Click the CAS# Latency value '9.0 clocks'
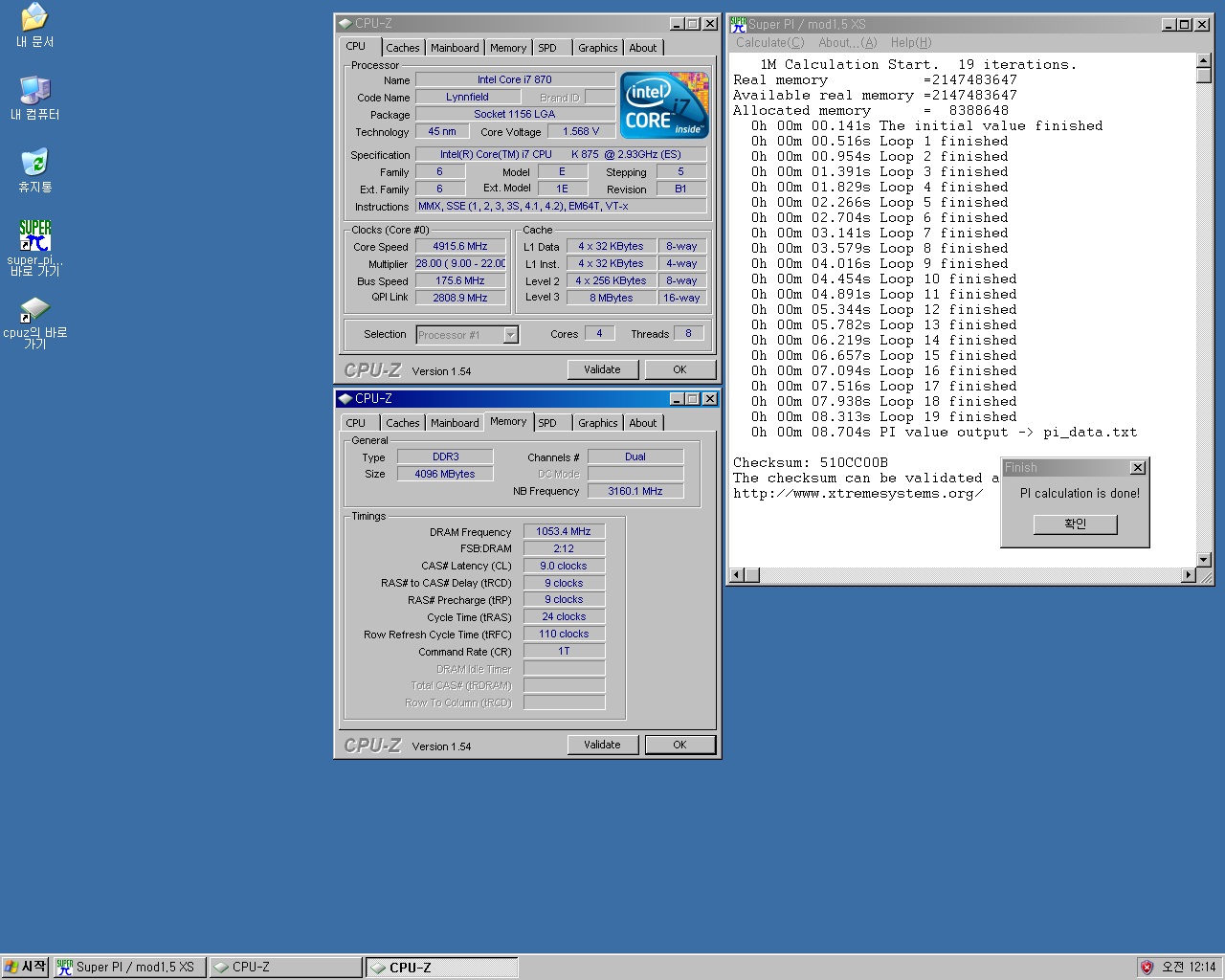 coord(564,566)
